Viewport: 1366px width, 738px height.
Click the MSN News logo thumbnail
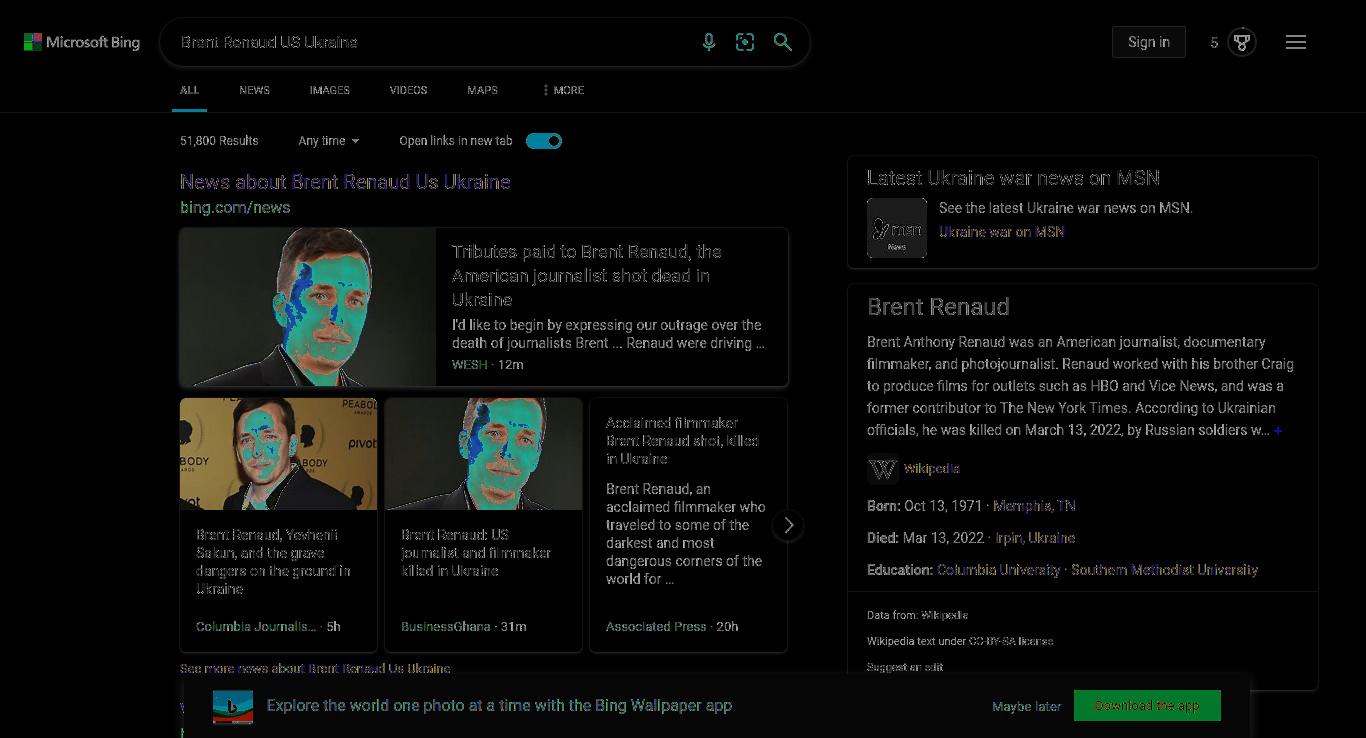click(897, 228)
